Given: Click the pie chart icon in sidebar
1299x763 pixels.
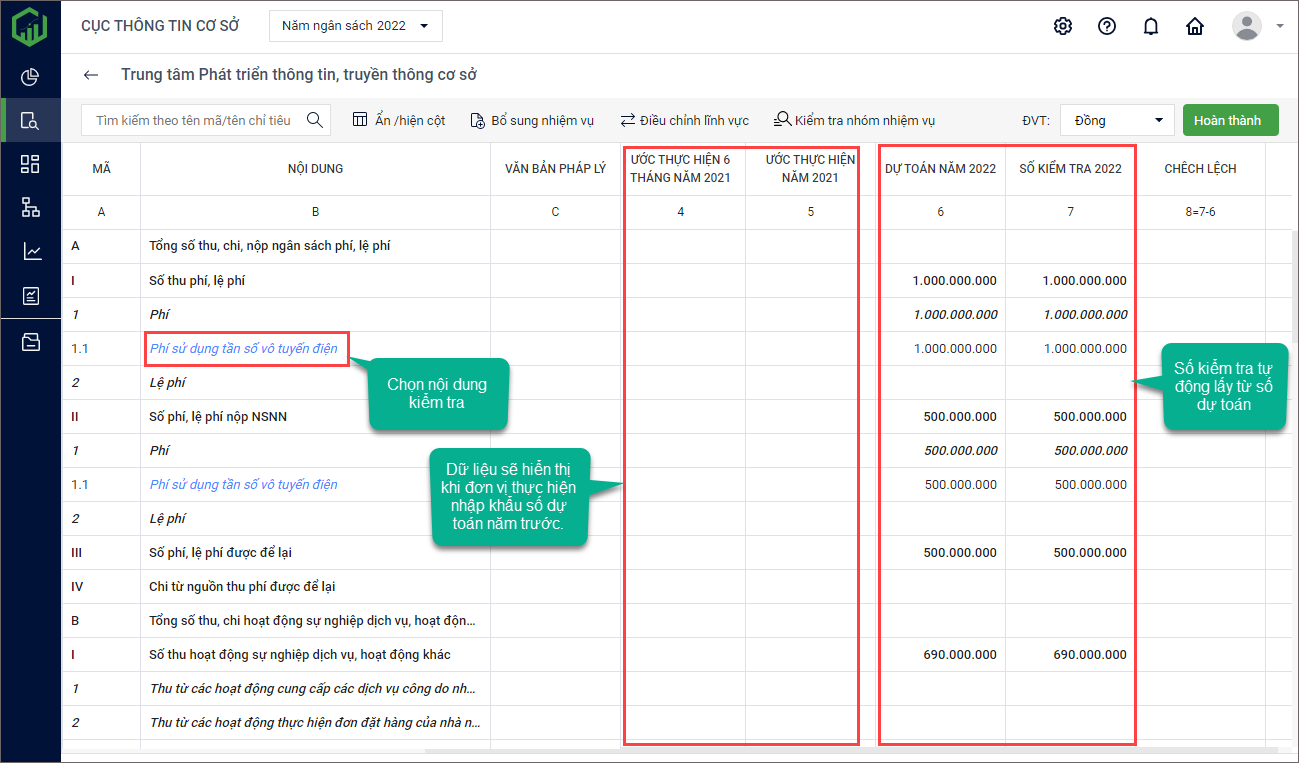Looking at the screenshot, I should [30, 77].
